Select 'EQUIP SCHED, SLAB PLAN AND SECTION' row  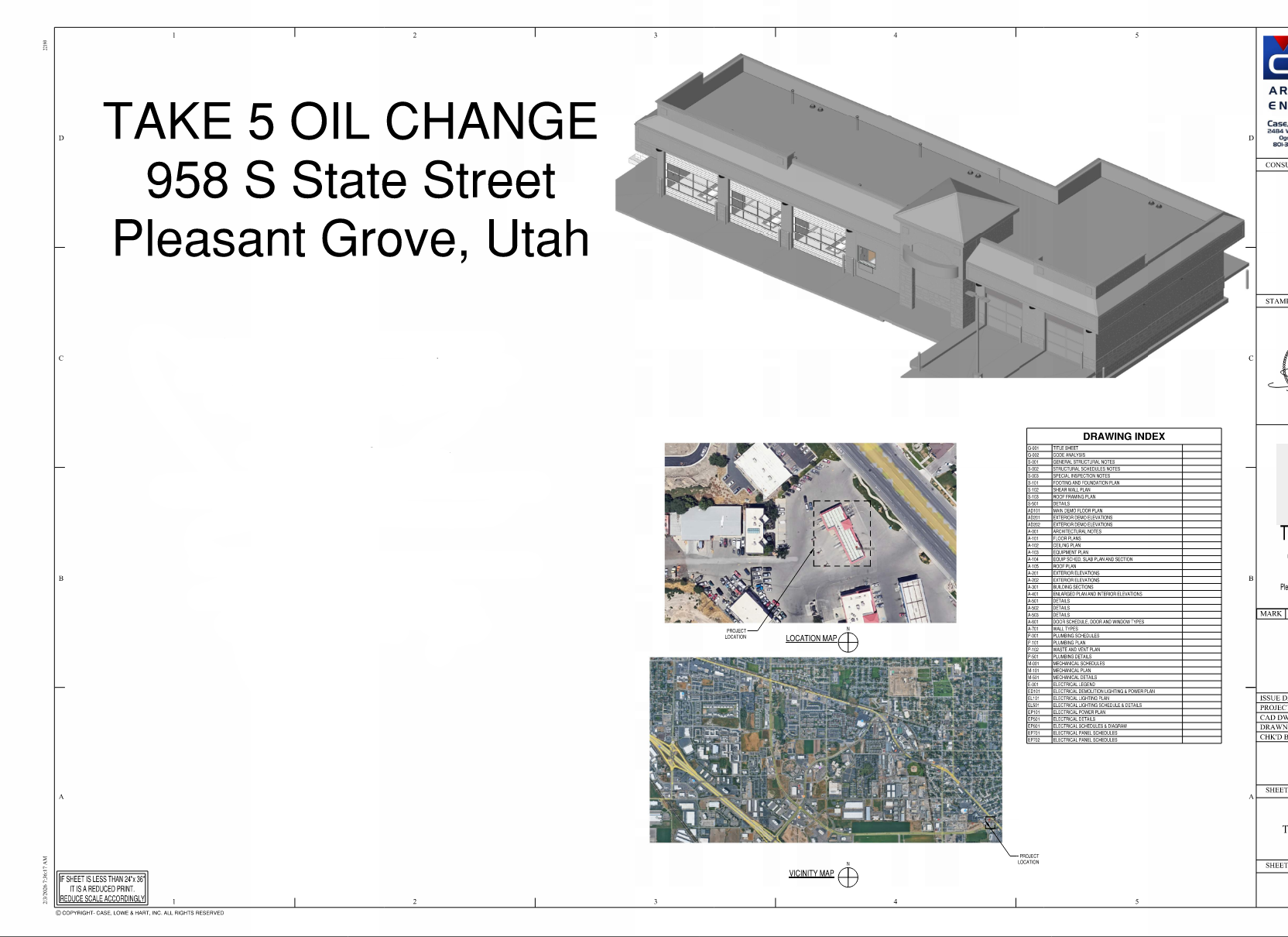pyautogui.click(x=1124, y=560)
